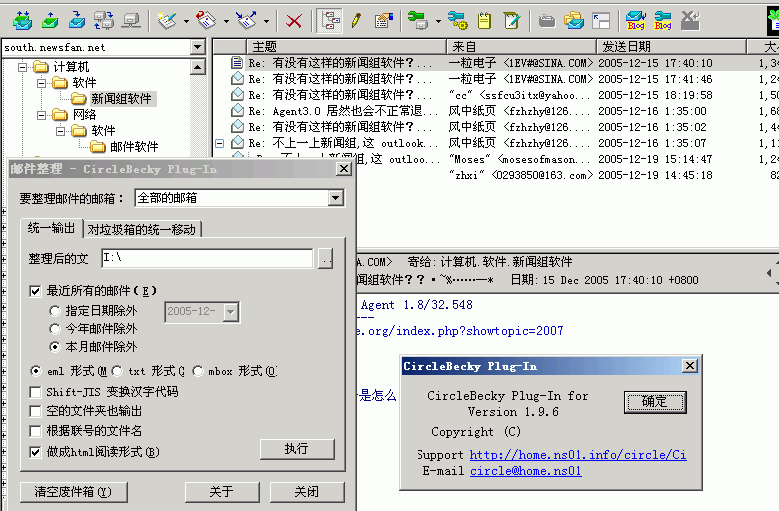The width and height of the screenshot is (779, 511).
Task: Click the green server settings icon
Action: click(418, 20)
